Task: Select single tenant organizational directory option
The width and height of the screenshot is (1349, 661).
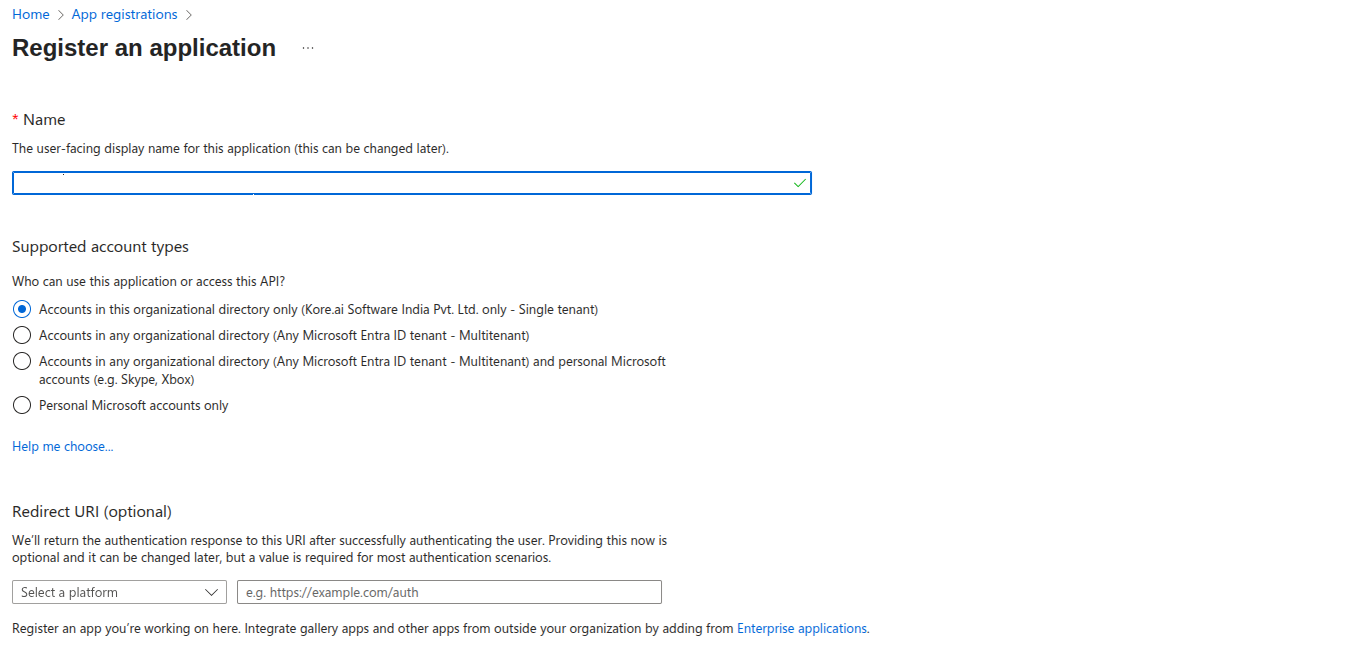Action: click(22, 309)
